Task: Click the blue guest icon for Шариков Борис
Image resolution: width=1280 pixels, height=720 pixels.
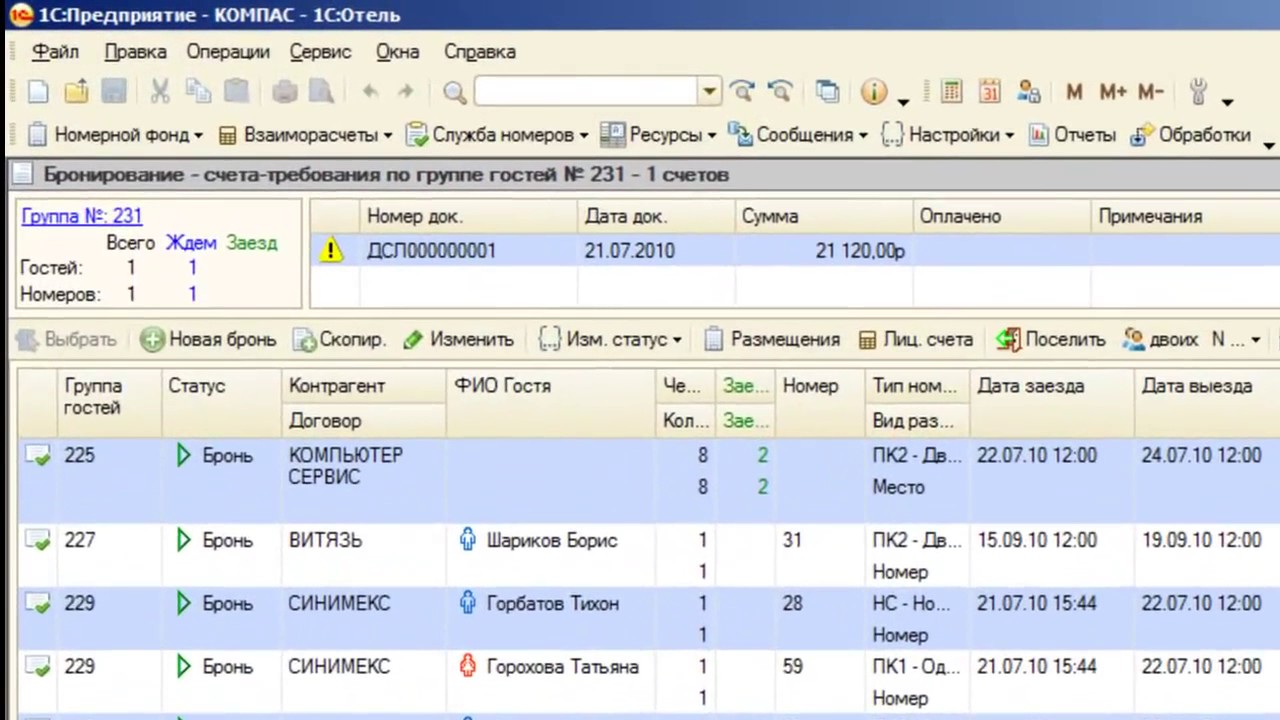Action: pos(467,540)
